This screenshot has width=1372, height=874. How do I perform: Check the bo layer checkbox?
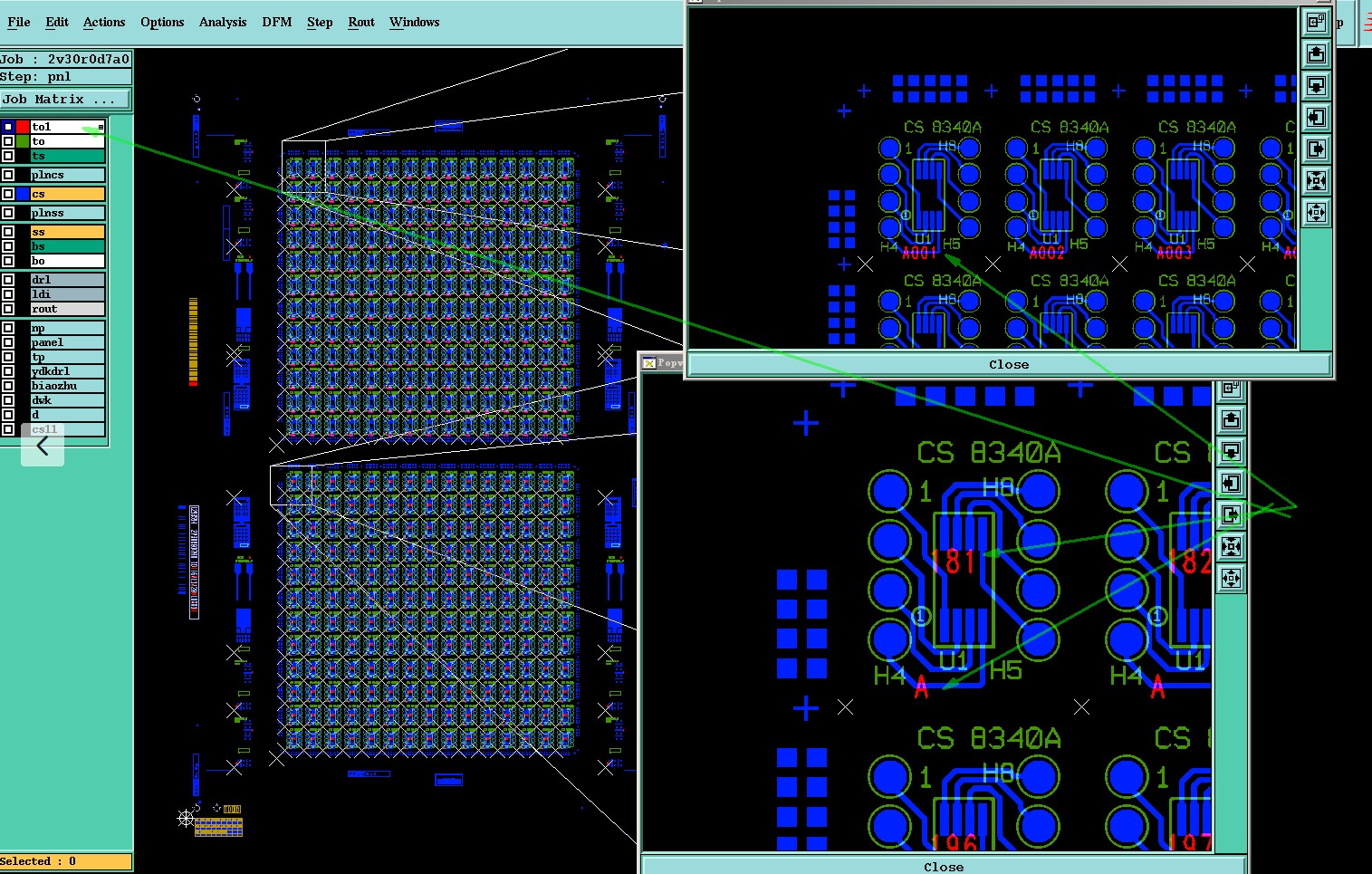click(x=8, y=261)
